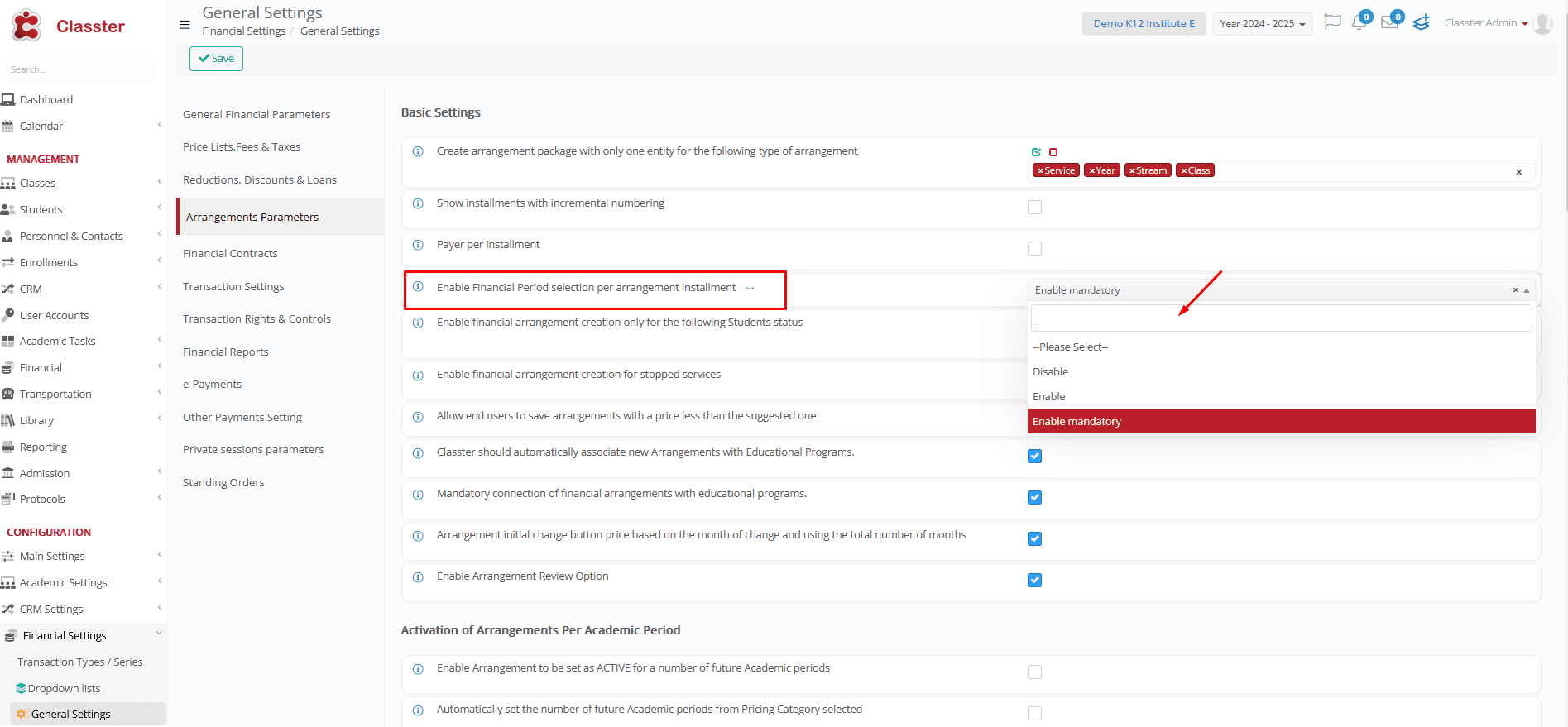
Task: Open Dropdown lists sidebar link
Action: click(64, 689)
